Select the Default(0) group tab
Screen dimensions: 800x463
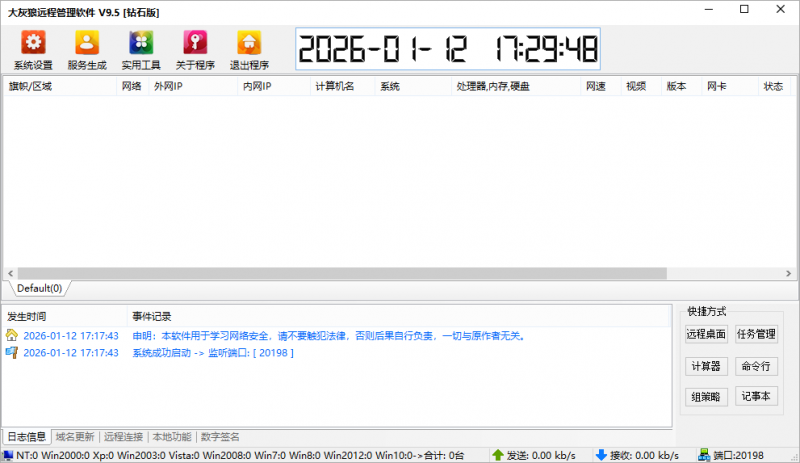coord(39,288)
